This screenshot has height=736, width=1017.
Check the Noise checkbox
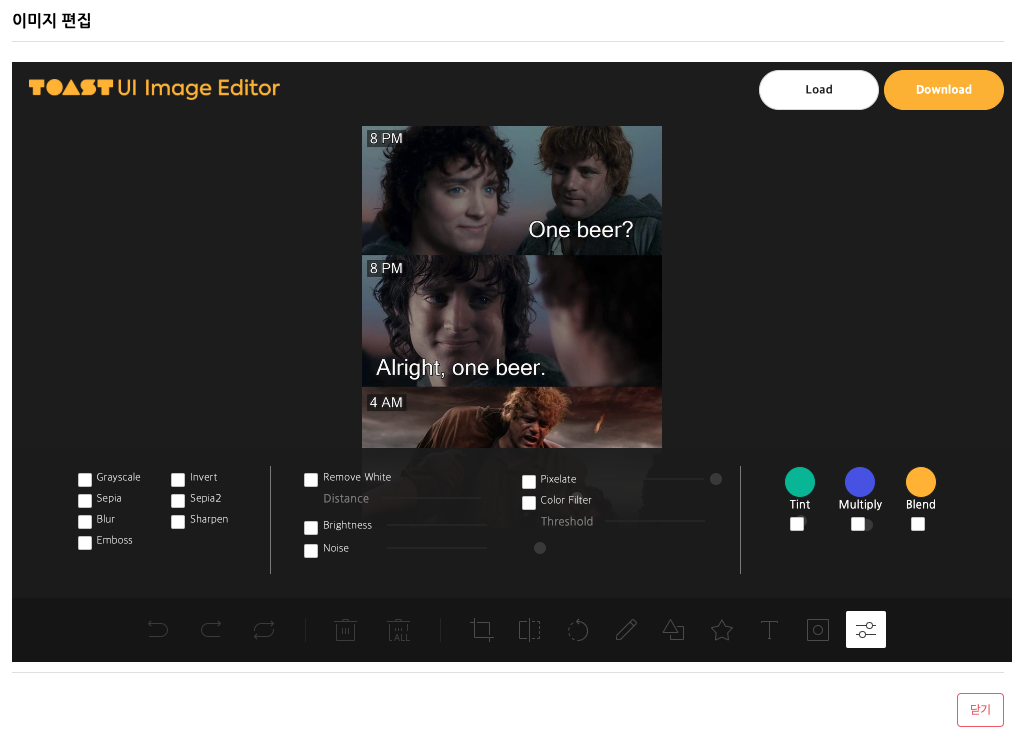point(311,551)
